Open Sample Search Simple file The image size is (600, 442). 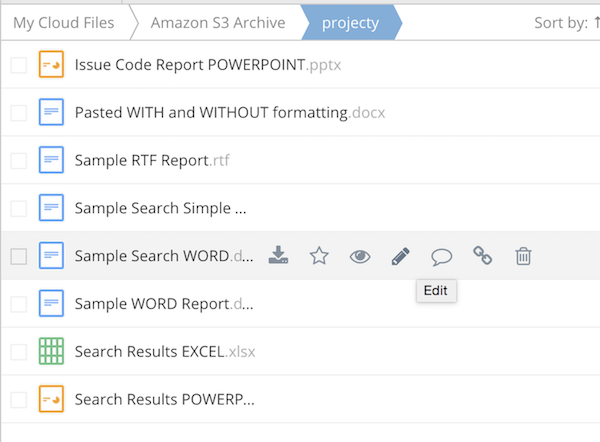(160, 209)
